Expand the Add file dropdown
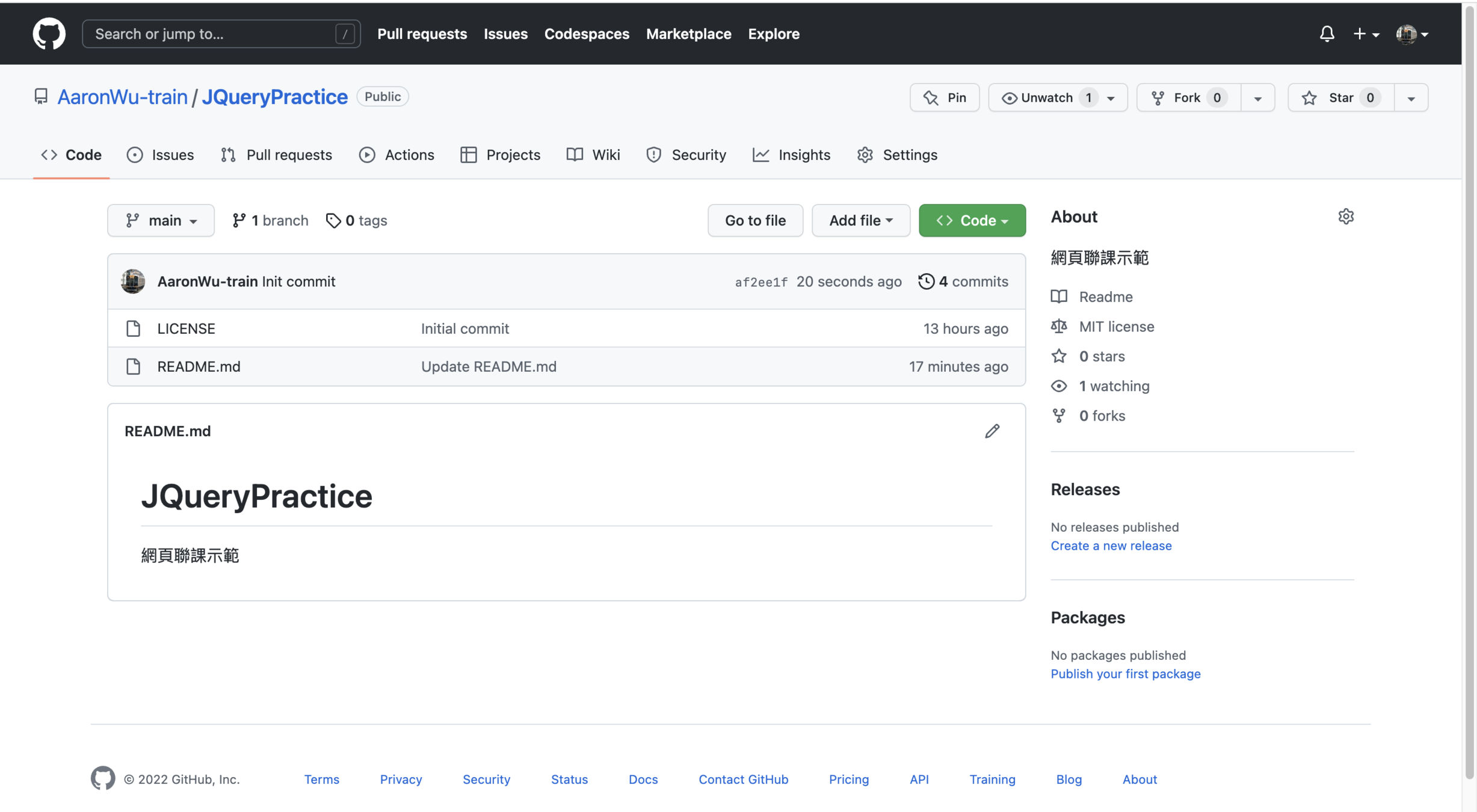This screenshot has width=1477, height=812. click(860, 220)
